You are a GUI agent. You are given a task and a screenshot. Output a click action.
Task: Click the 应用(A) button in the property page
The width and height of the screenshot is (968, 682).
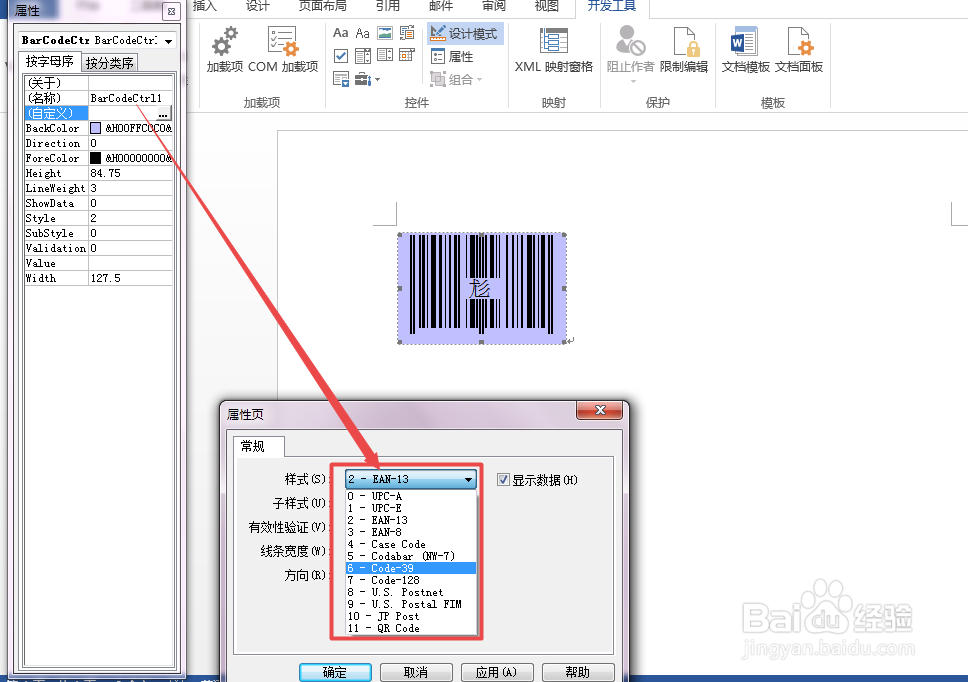(x=497, y=671)
